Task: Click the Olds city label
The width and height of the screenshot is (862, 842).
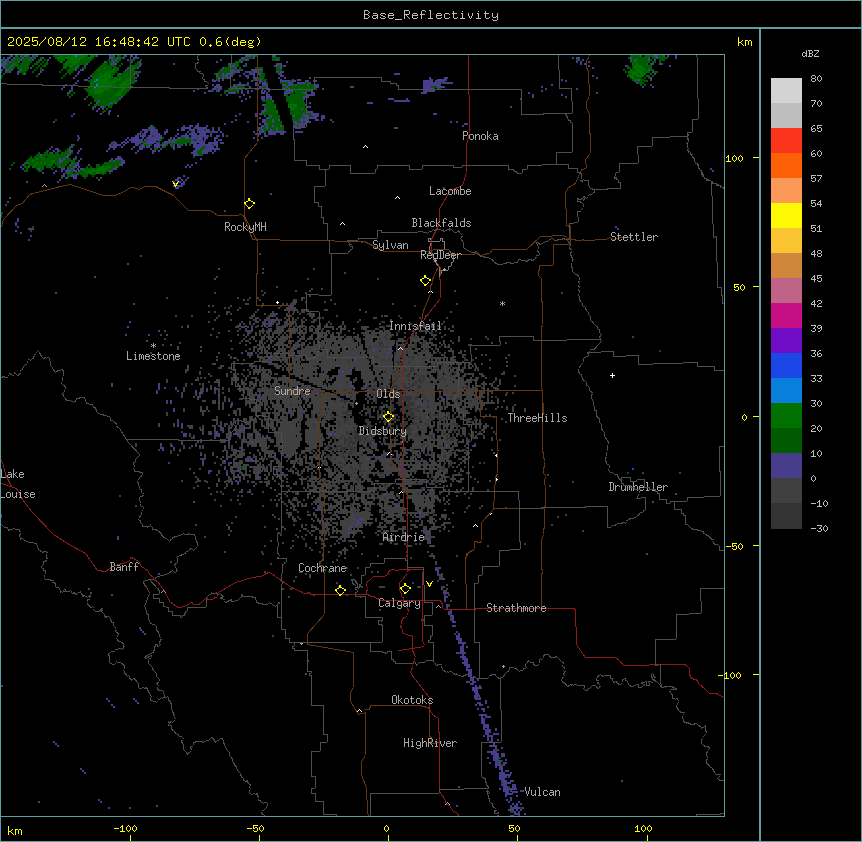Action: 388,394
